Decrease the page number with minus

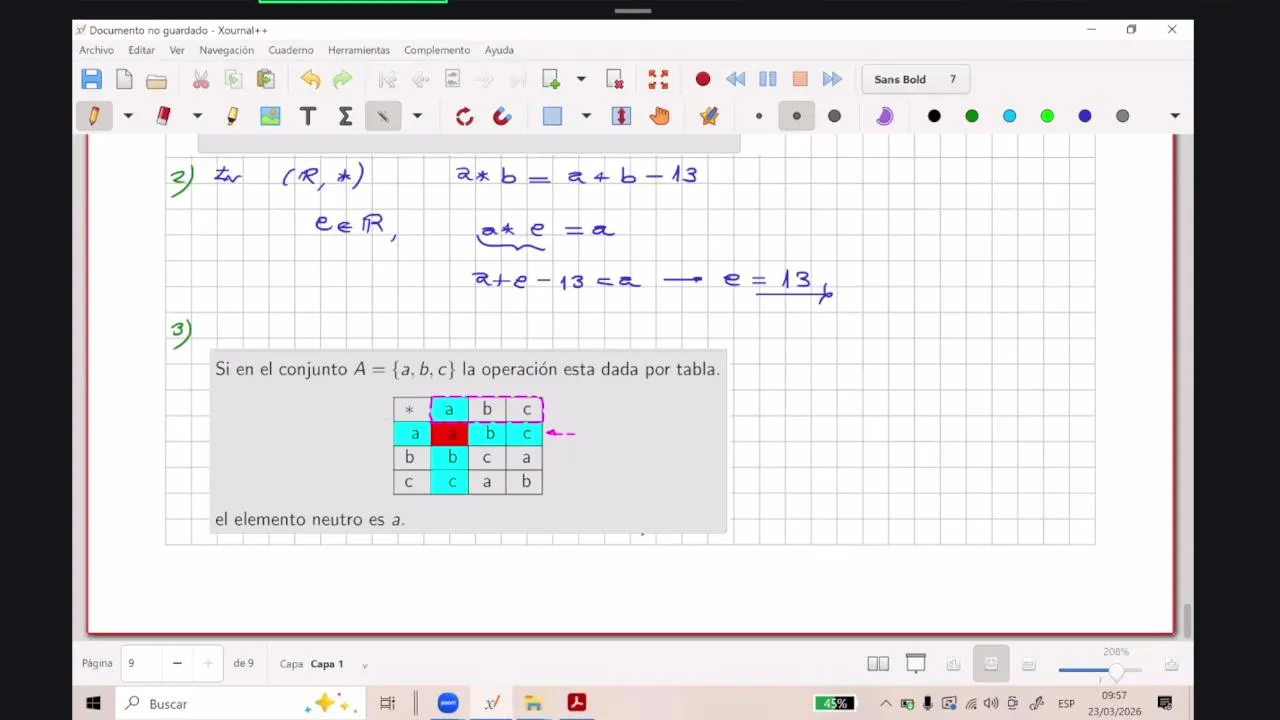[177, 663]
